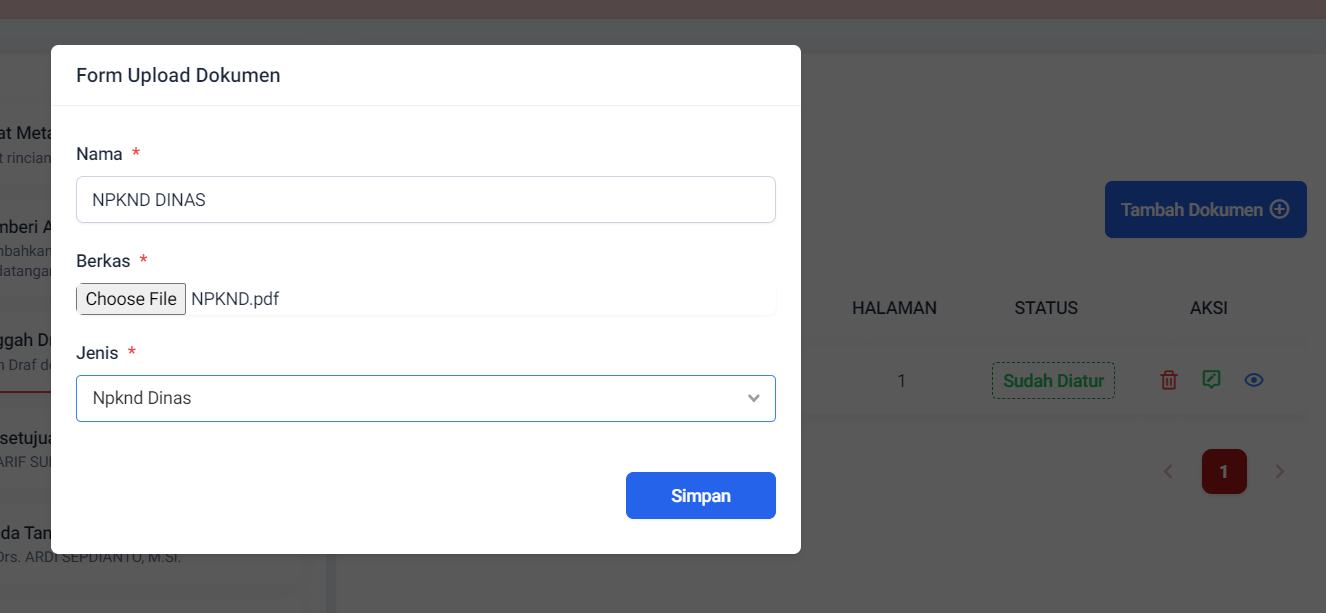
Task: Click the plus-circle icon on Tambah Dokumen
Action: point(1279,209)
